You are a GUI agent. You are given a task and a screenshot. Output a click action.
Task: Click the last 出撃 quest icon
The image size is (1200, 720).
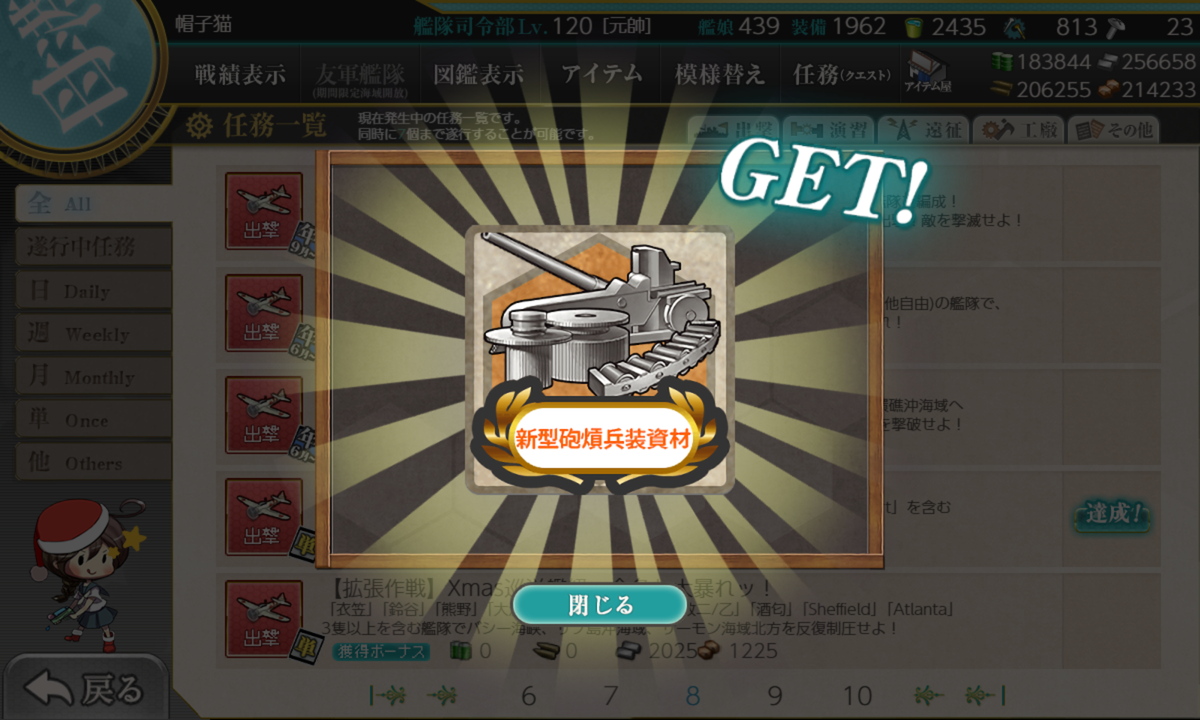(x=263, y=618)
